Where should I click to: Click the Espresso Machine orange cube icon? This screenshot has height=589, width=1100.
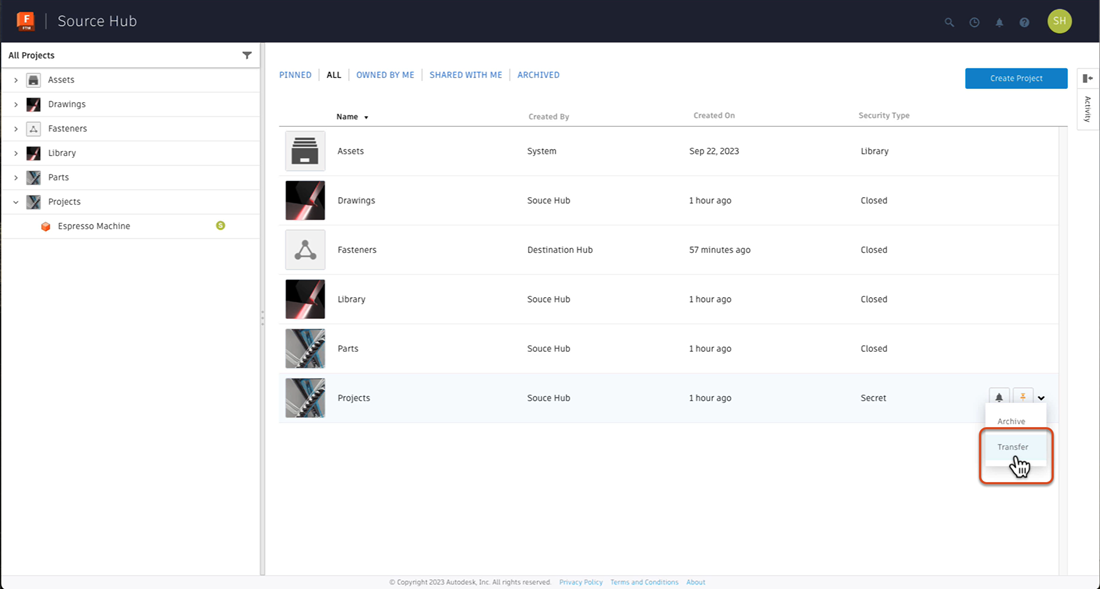(46, 226)
